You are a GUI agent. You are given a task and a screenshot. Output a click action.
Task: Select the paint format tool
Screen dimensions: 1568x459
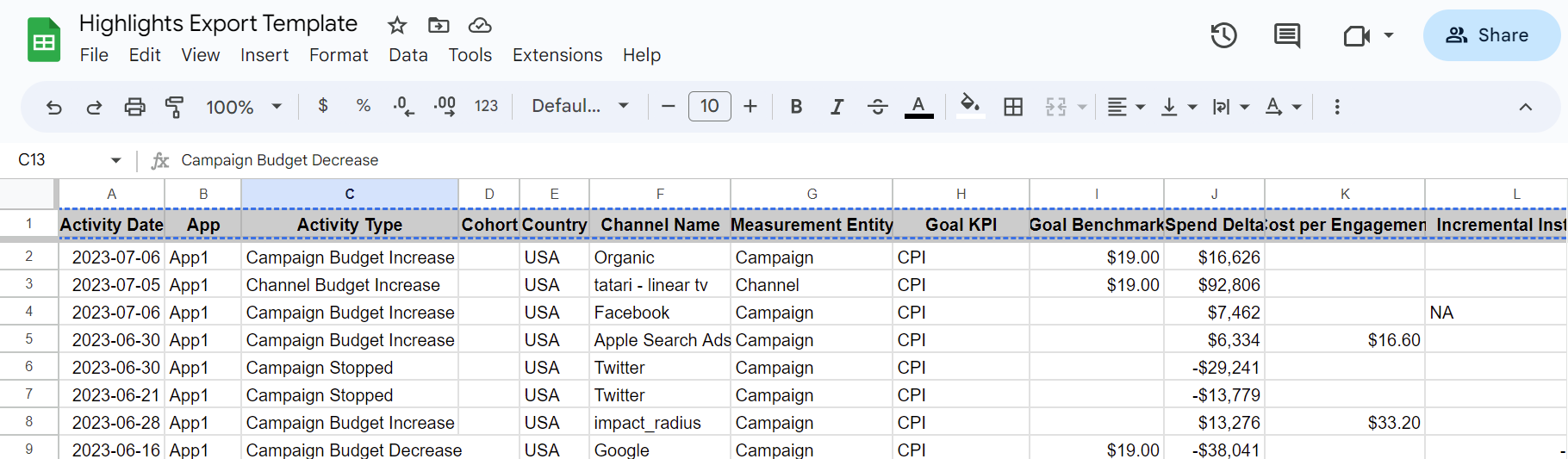pos(174,107)
